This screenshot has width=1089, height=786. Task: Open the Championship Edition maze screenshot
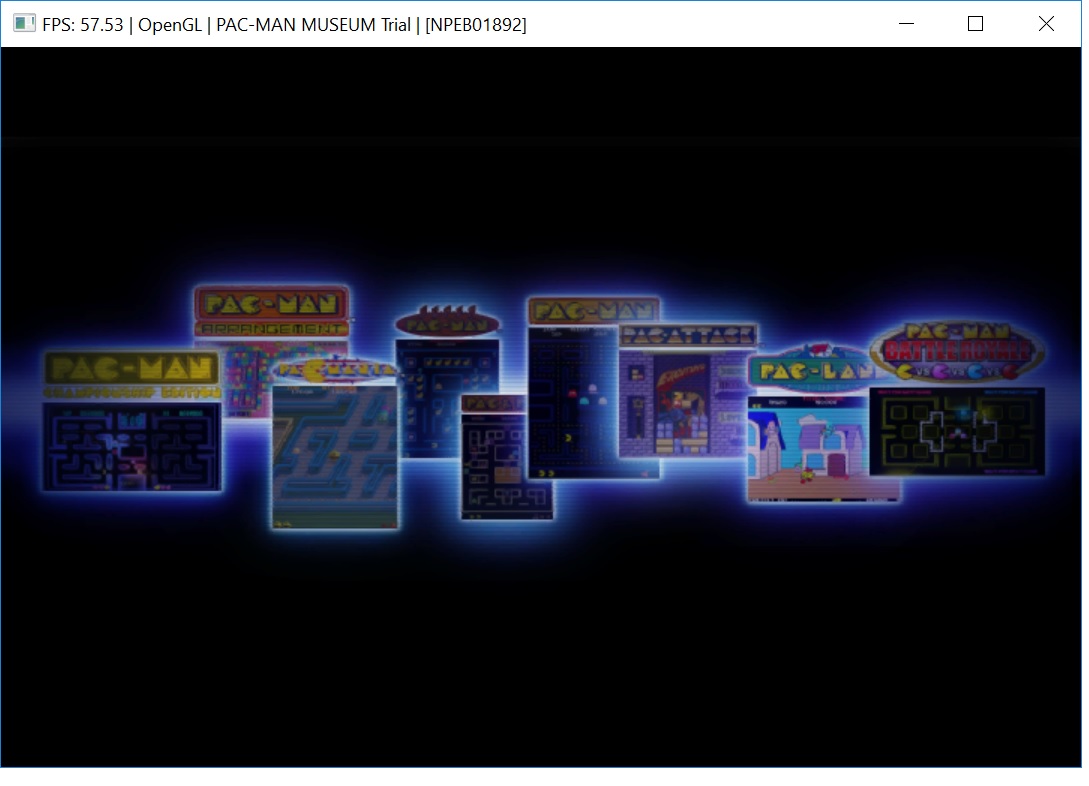click(x=132, y=447)
